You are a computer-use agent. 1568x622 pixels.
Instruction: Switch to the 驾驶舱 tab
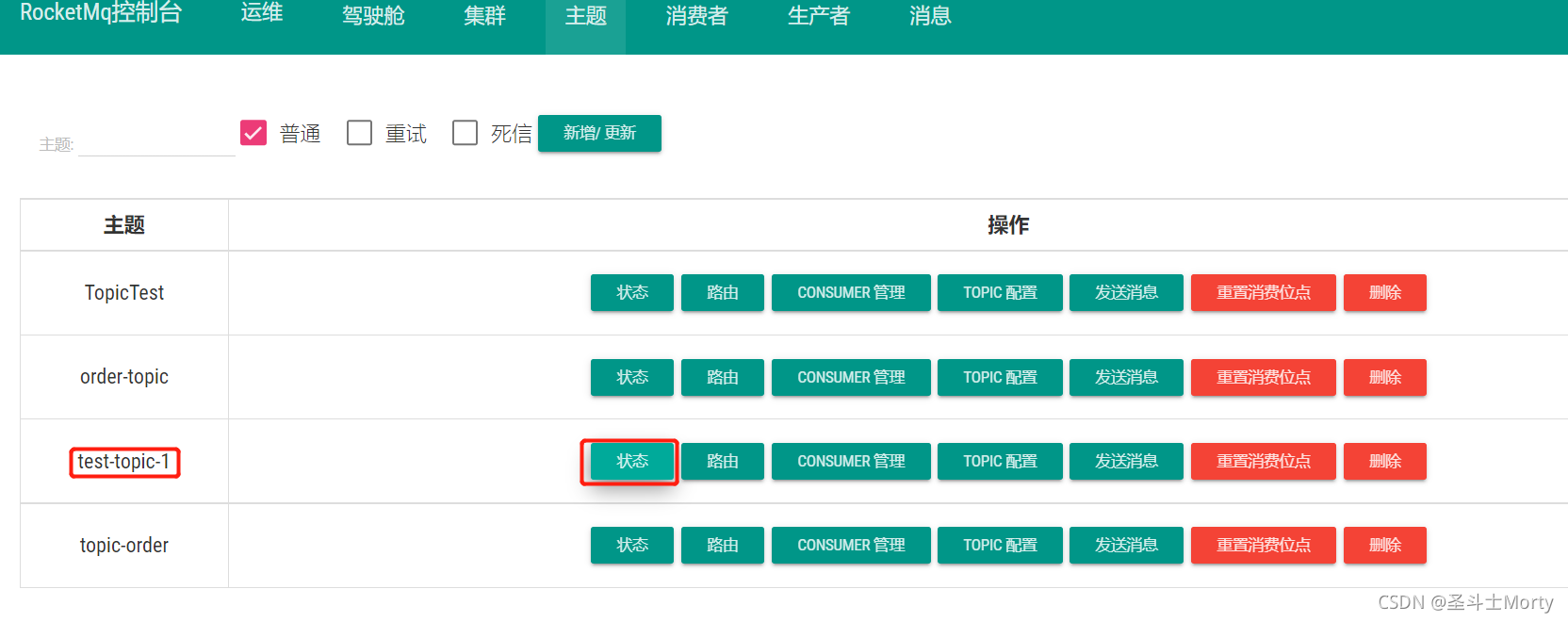coord(373,16)
